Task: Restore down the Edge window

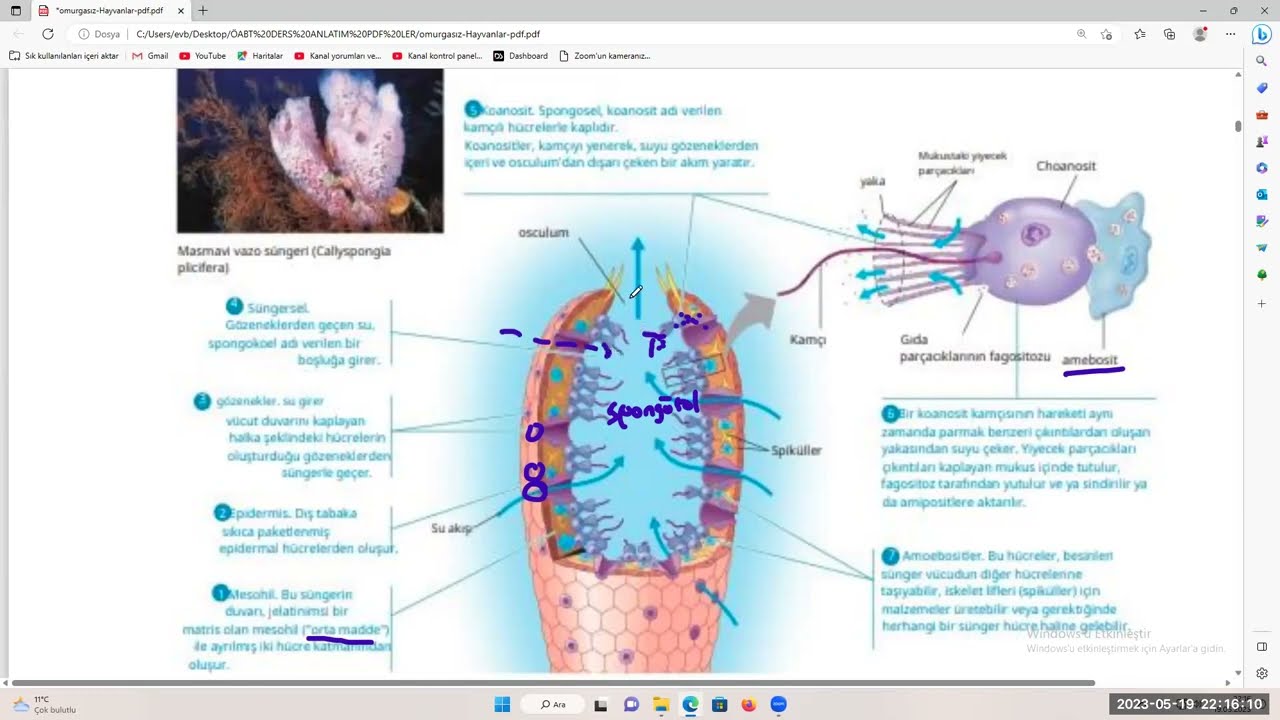Action: tap(1233, 10)
